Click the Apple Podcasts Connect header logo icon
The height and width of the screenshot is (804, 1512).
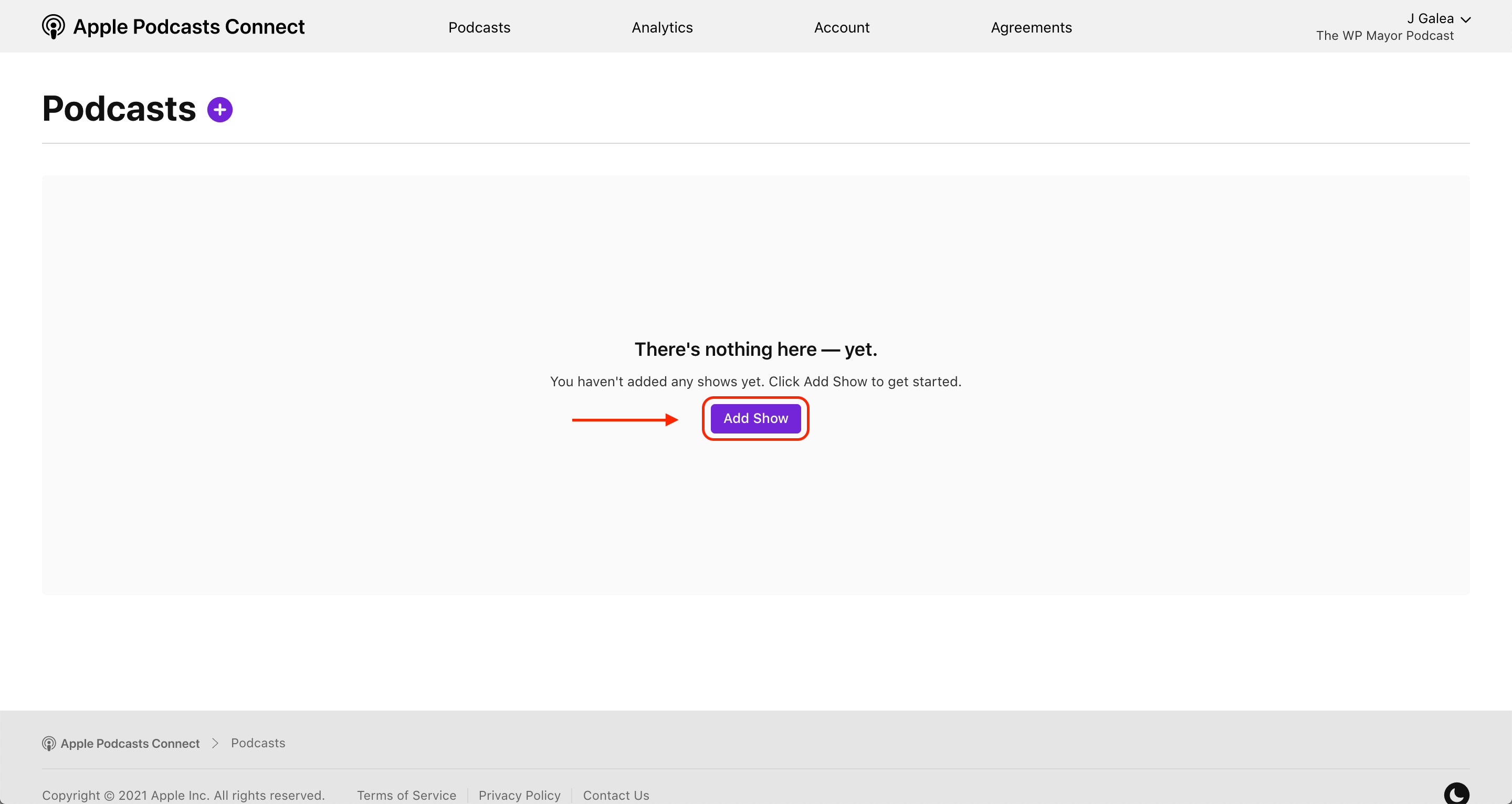click(x=53, y=27)
